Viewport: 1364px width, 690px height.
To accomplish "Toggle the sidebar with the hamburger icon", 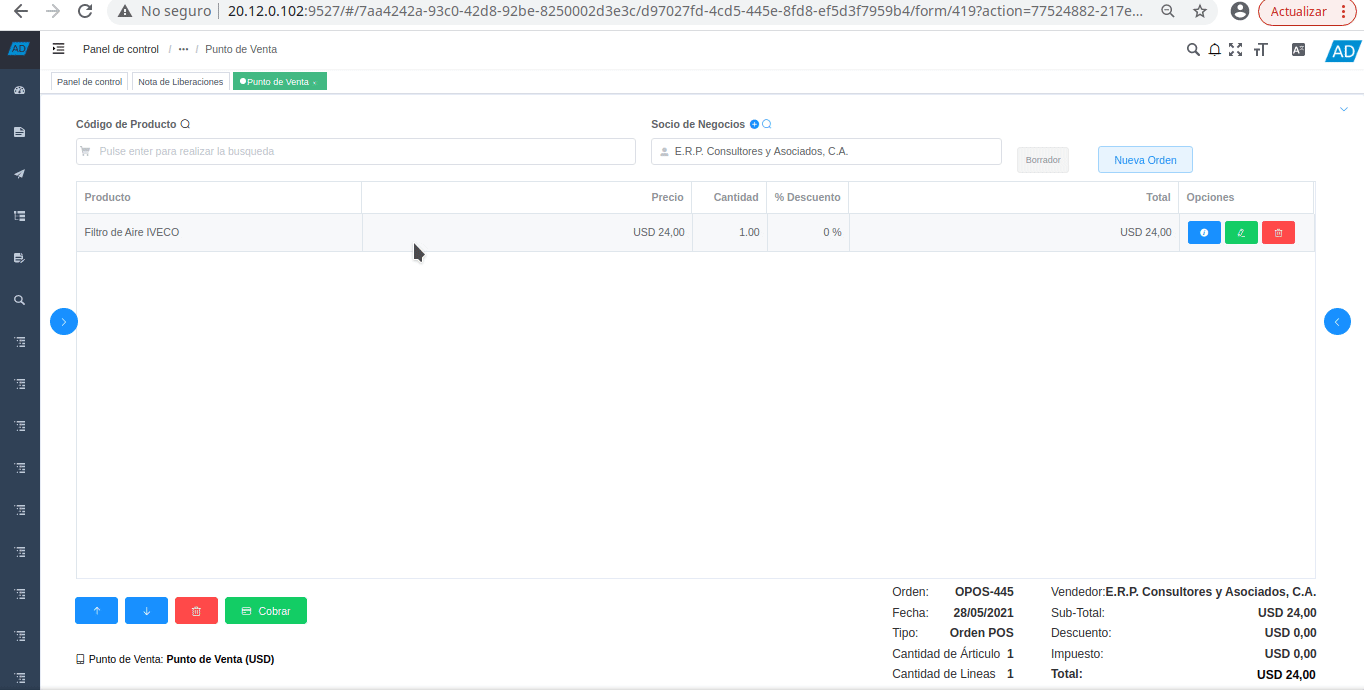I will pos(59,49).
